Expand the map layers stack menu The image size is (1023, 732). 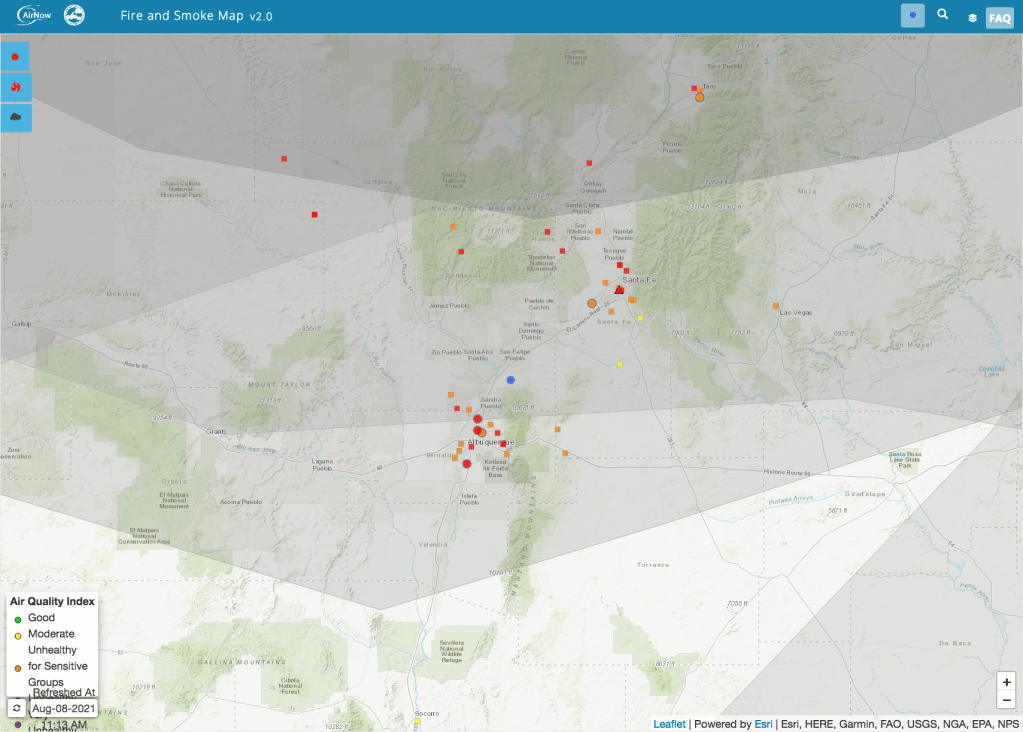coord(972,18)
